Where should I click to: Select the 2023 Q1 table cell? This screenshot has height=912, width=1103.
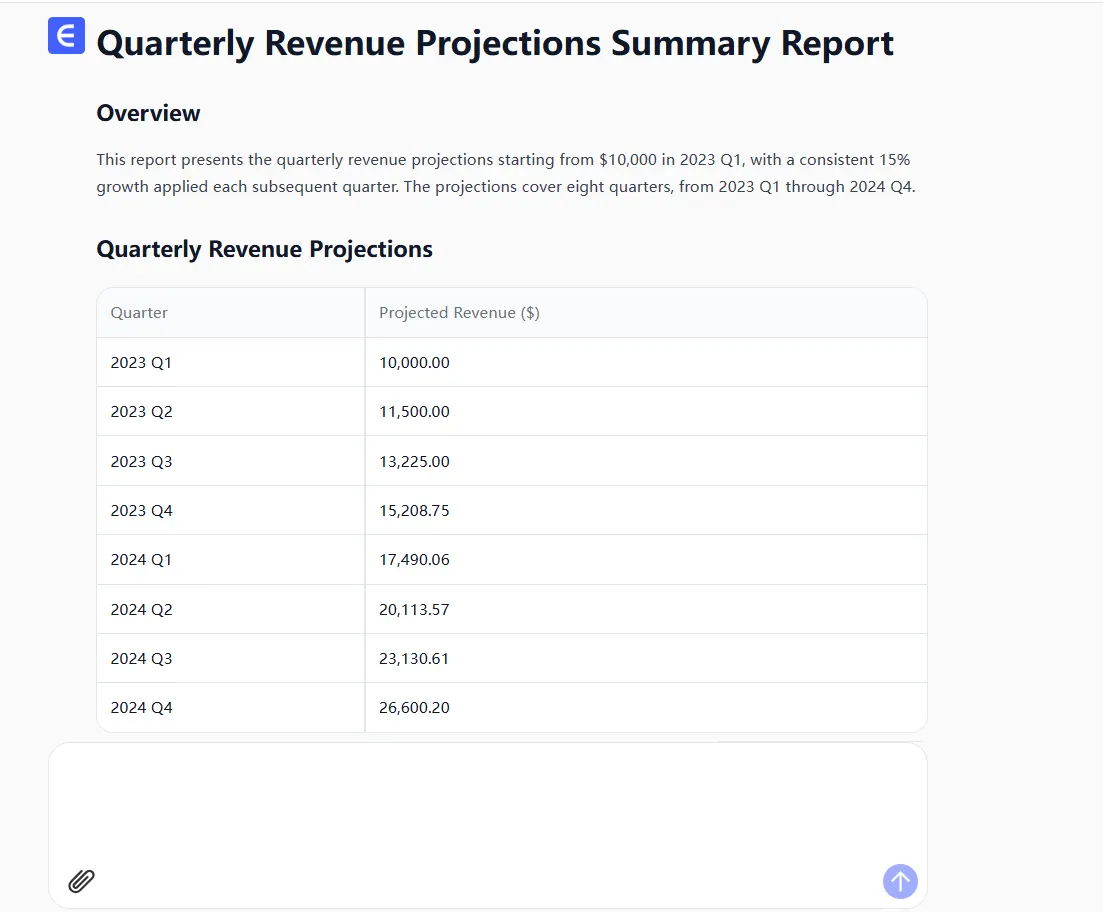coord(141,363)
